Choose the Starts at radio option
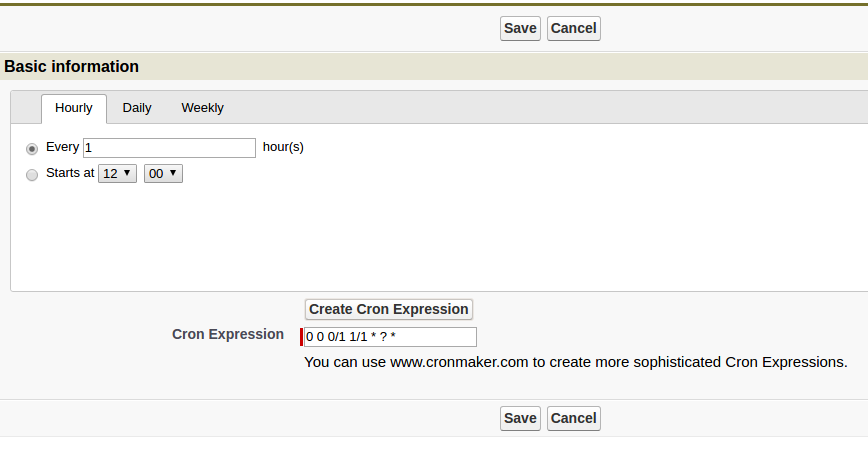 pyautogui.click(x=32, y=174)
